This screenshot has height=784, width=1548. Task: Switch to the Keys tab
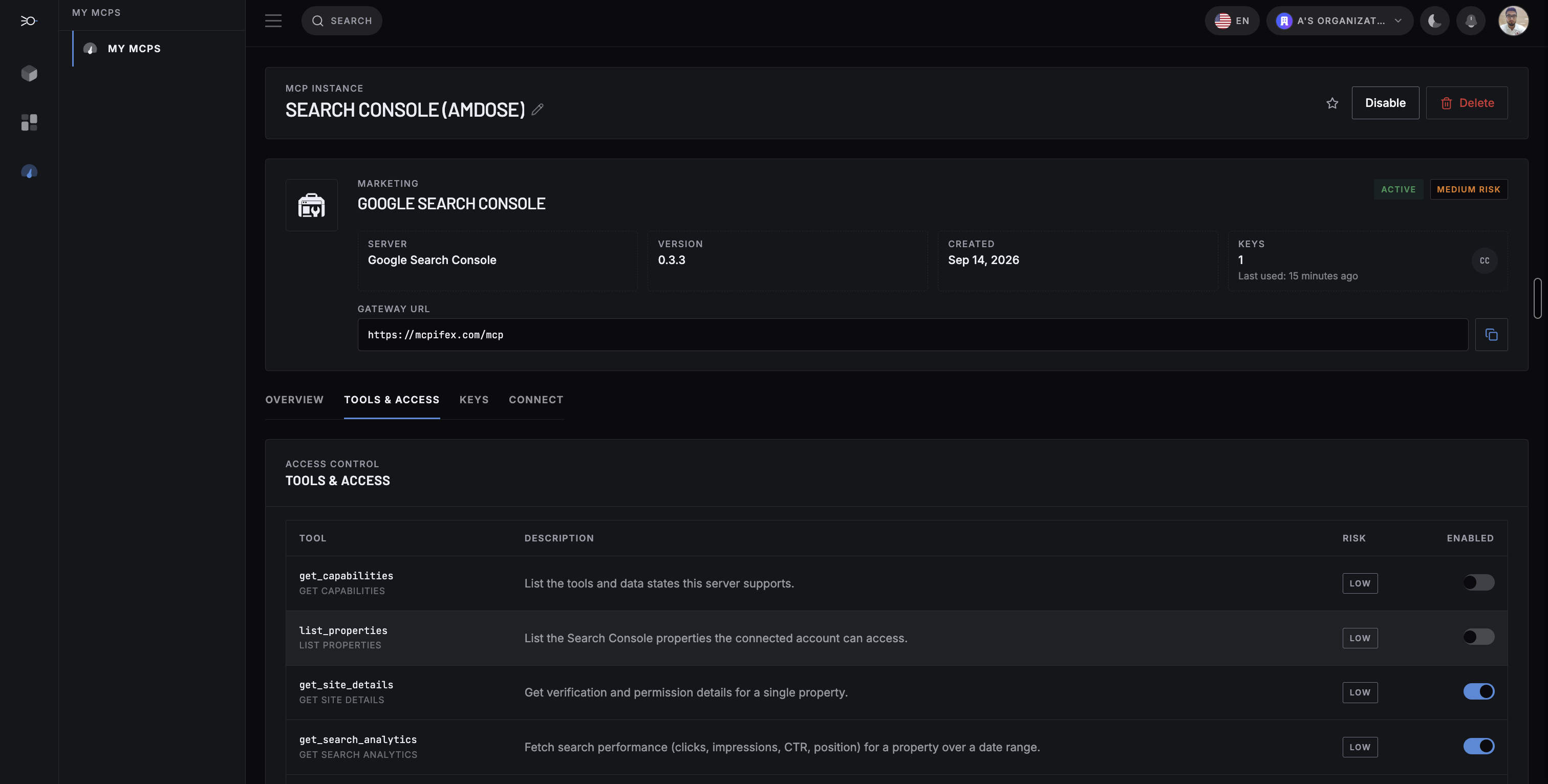(474, 400)
